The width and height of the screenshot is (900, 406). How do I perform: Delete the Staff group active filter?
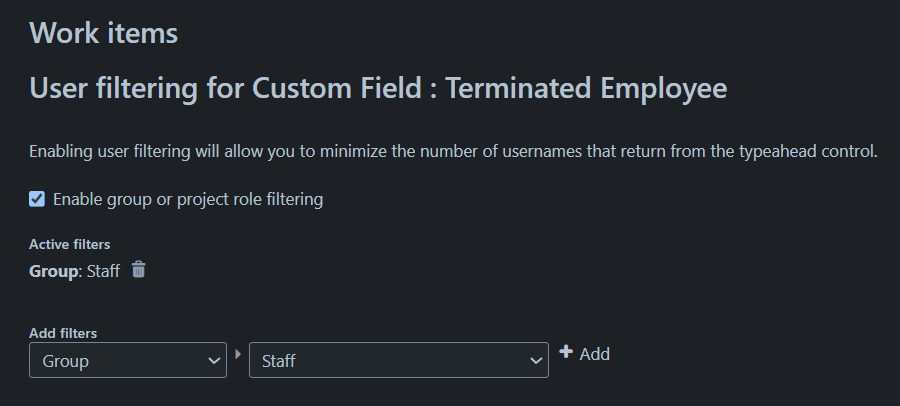tap(139, 270)
